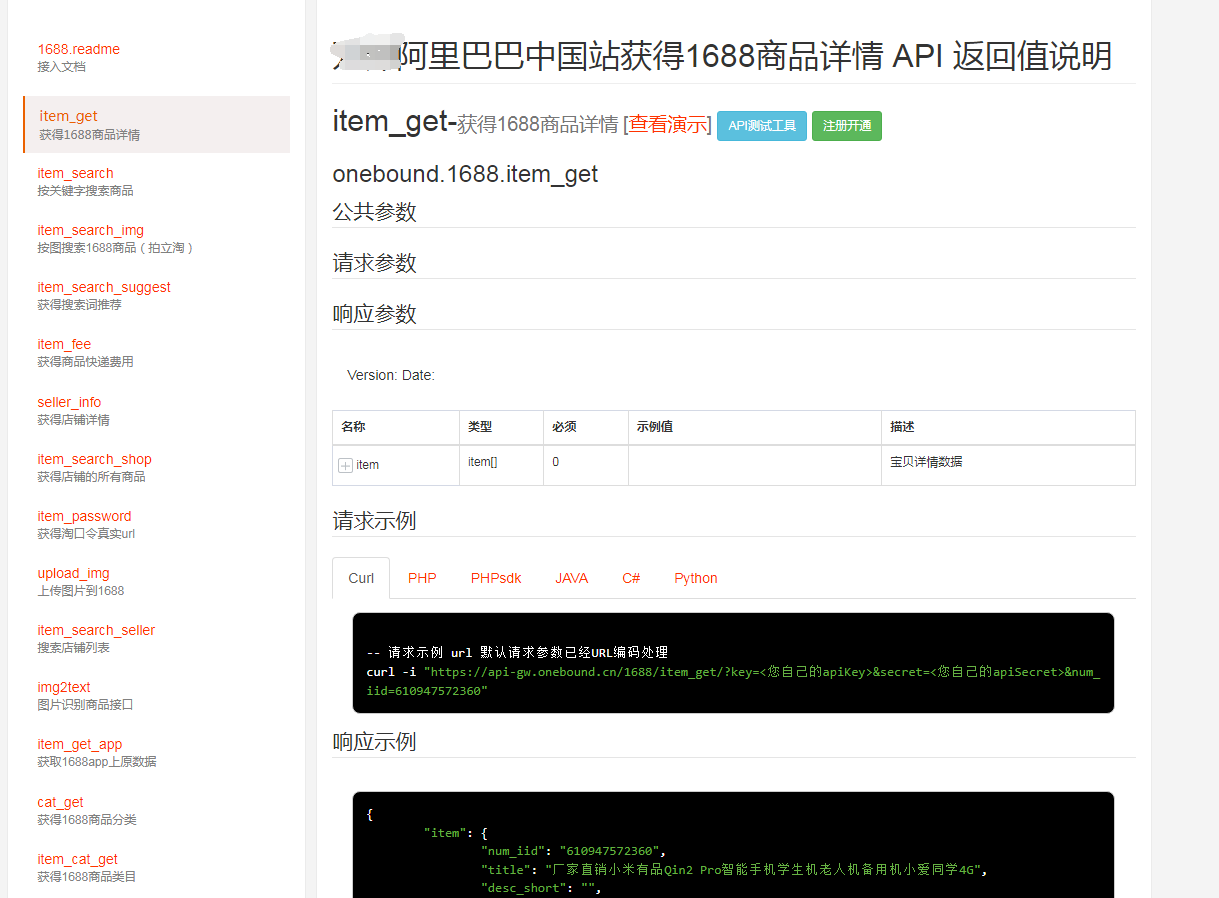Switch to the Python tab
1219x898 pixels.
click(696, 578)
